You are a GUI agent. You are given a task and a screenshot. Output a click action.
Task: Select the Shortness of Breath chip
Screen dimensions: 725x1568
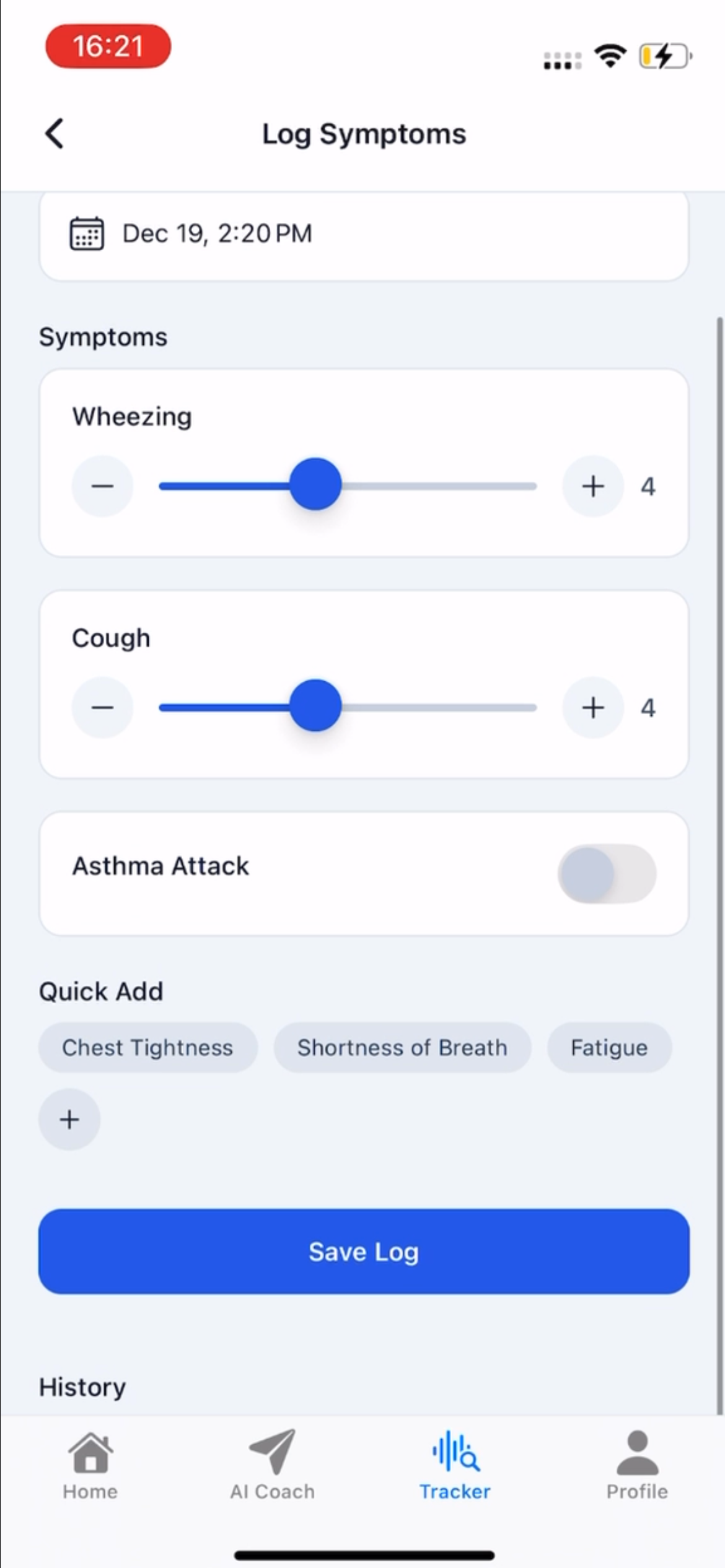402,1047
